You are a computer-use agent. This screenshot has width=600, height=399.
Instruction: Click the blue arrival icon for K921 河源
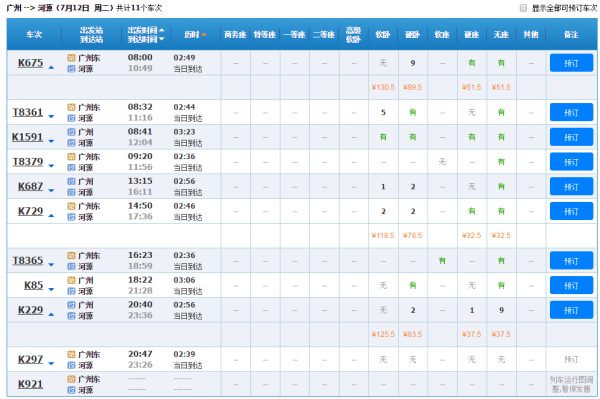(x=71, y=390)
